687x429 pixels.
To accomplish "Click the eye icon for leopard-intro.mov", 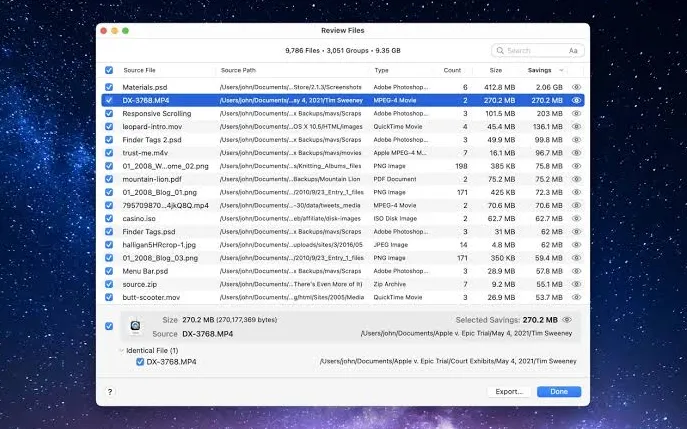I will (x=576, y=127).
